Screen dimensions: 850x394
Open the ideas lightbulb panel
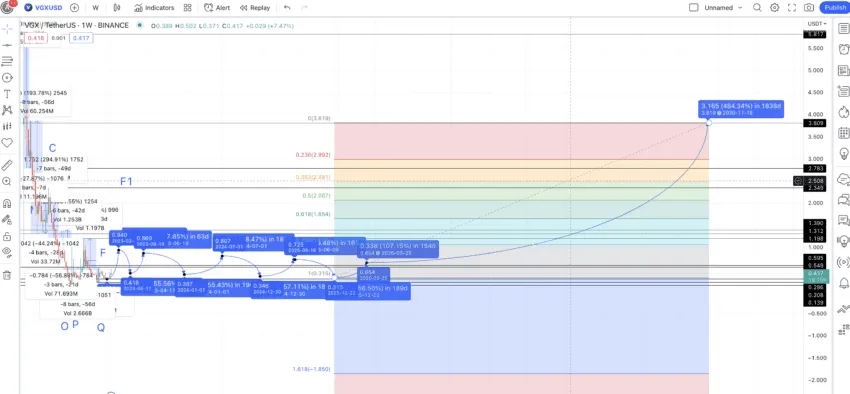pyautogui.click(x=843, y=153)
